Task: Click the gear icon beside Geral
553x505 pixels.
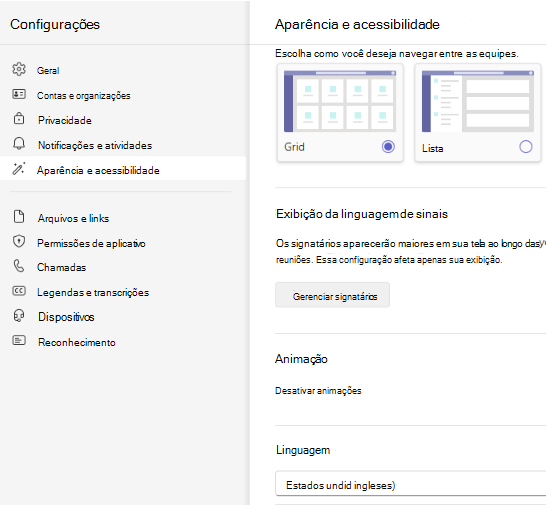Action: (x=19, y=69)
